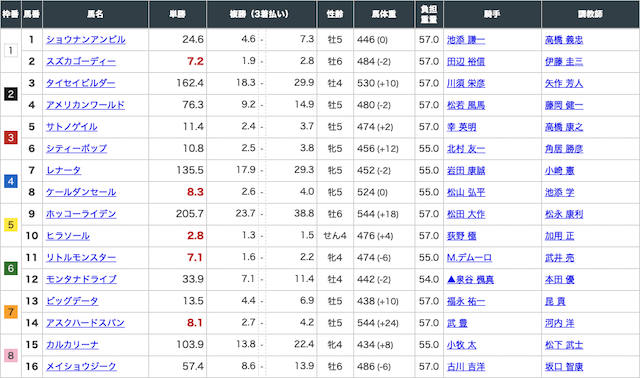Click the 複勝（3着払い） column header
The image size is (640, 378).
[x=262, y=14]
